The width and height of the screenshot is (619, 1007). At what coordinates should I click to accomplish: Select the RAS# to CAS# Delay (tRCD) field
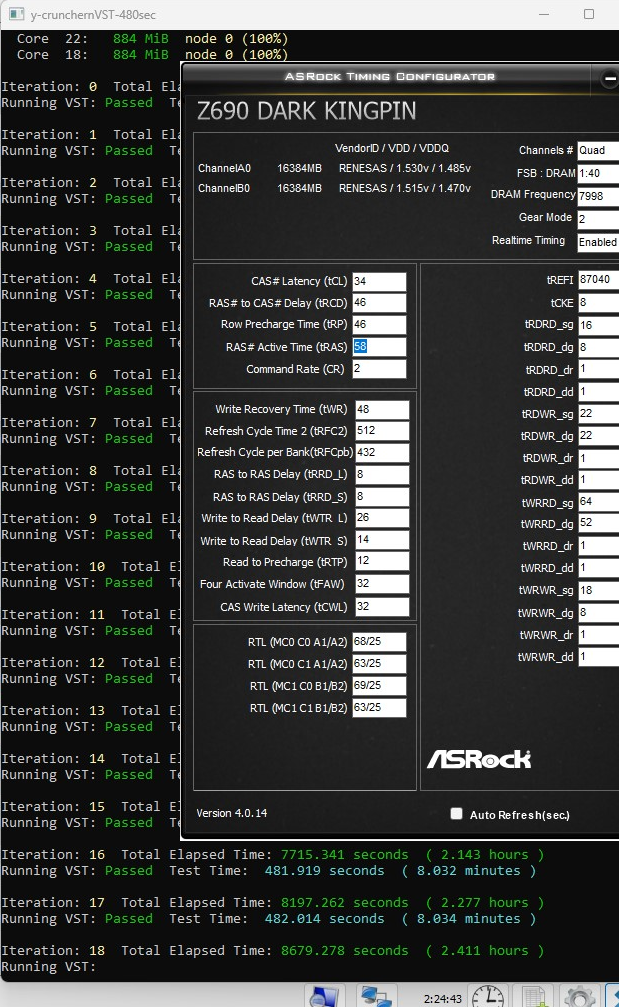coord(379,302)
